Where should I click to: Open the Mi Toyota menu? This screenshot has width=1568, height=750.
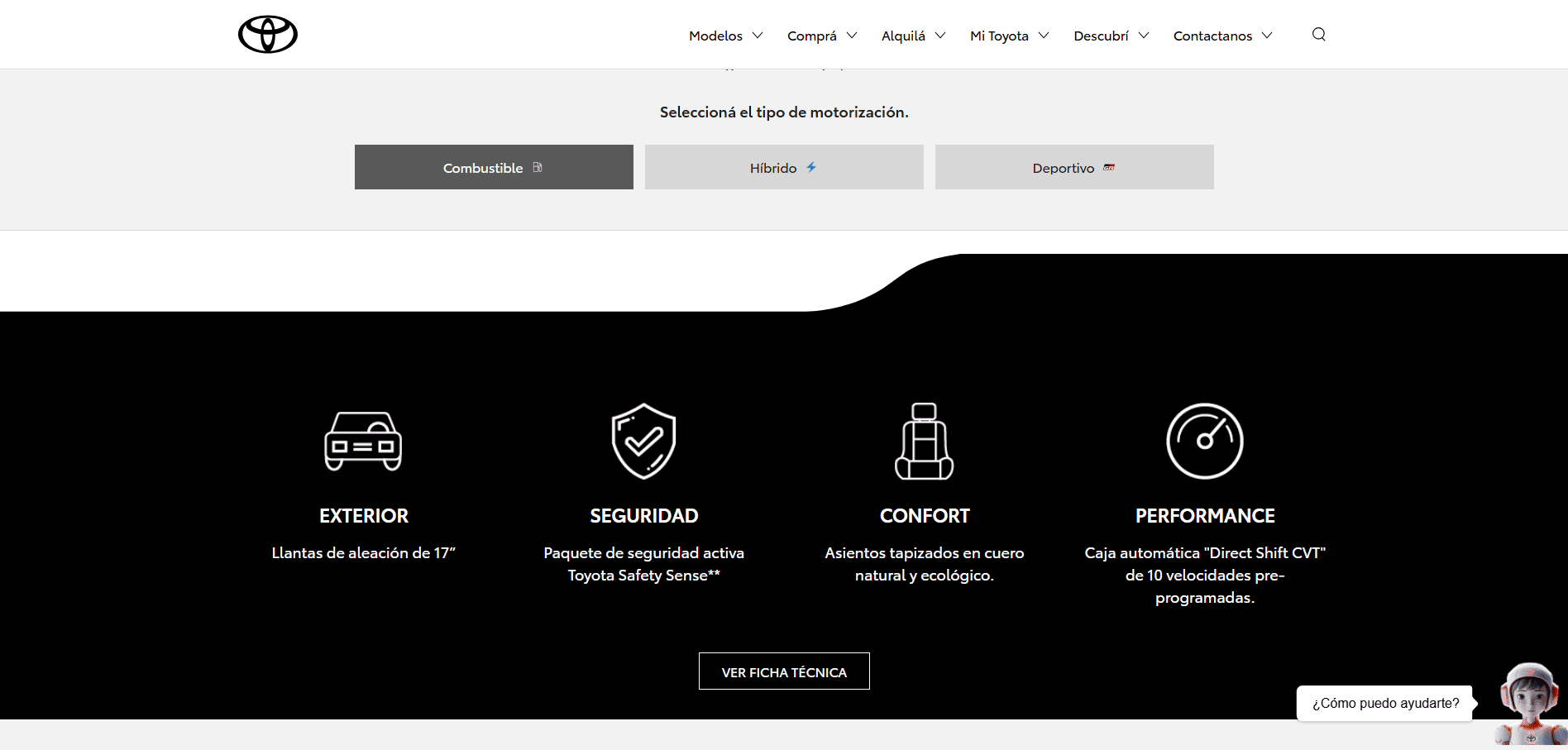point(999,36)
